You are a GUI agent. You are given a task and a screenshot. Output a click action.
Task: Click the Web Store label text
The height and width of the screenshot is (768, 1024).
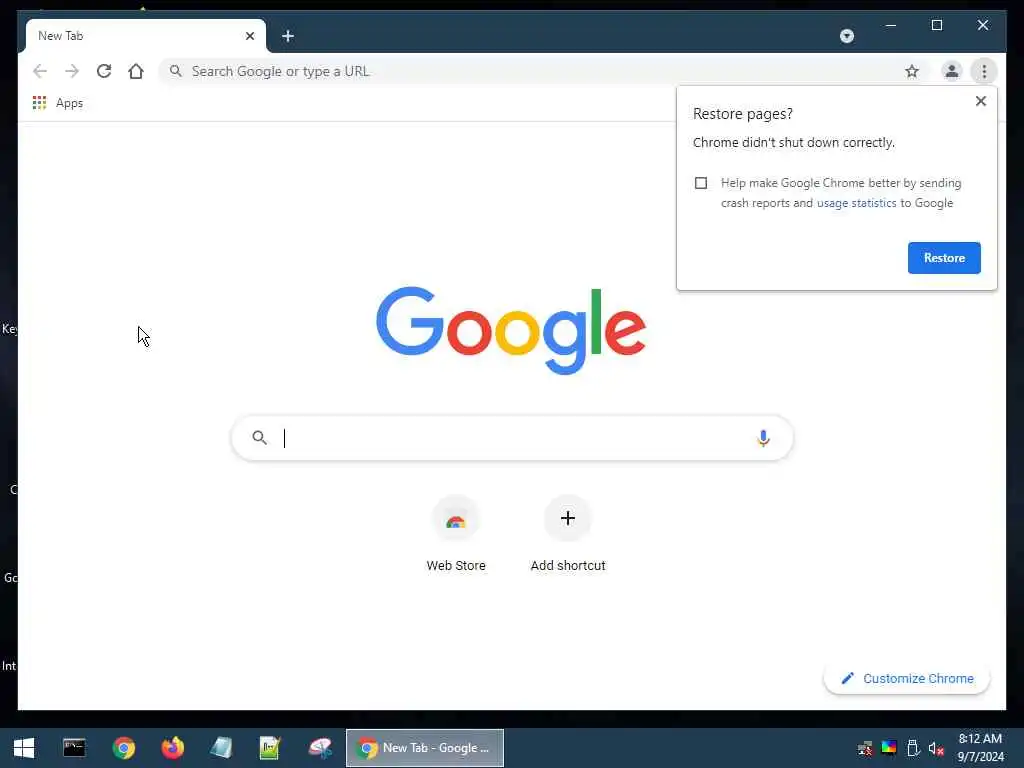(456, 566)
